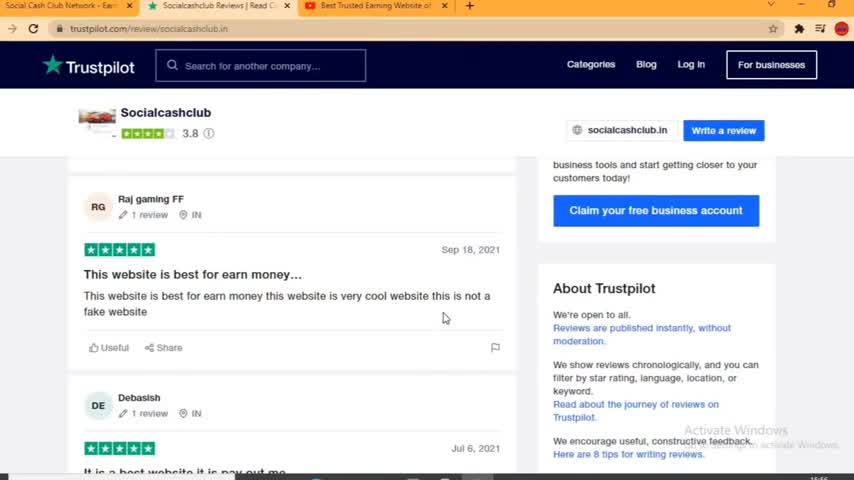Open the Log in menu item

(x=691, y=64)
